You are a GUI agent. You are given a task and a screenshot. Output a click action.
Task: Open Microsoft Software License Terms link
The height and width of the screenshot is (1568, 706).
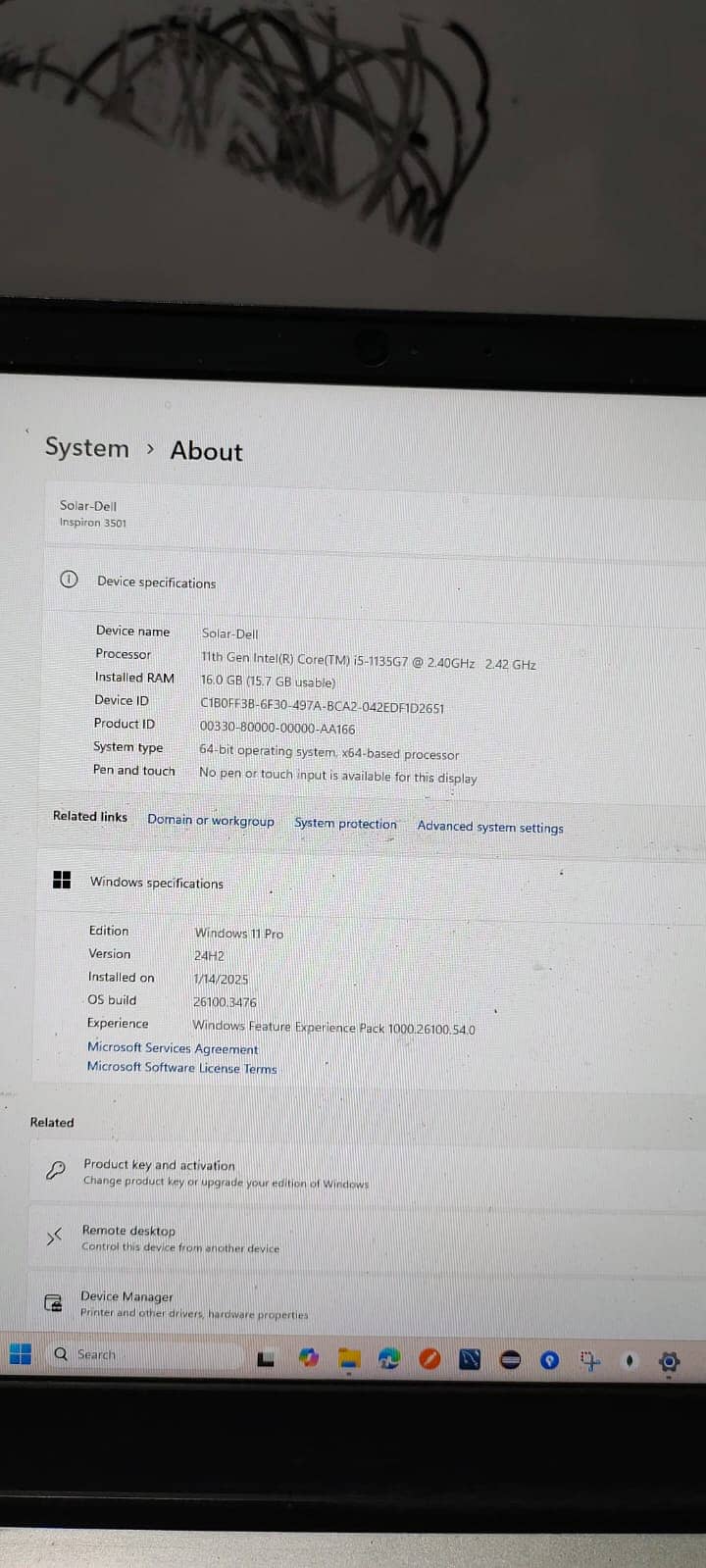click(x=181, y=1068)
